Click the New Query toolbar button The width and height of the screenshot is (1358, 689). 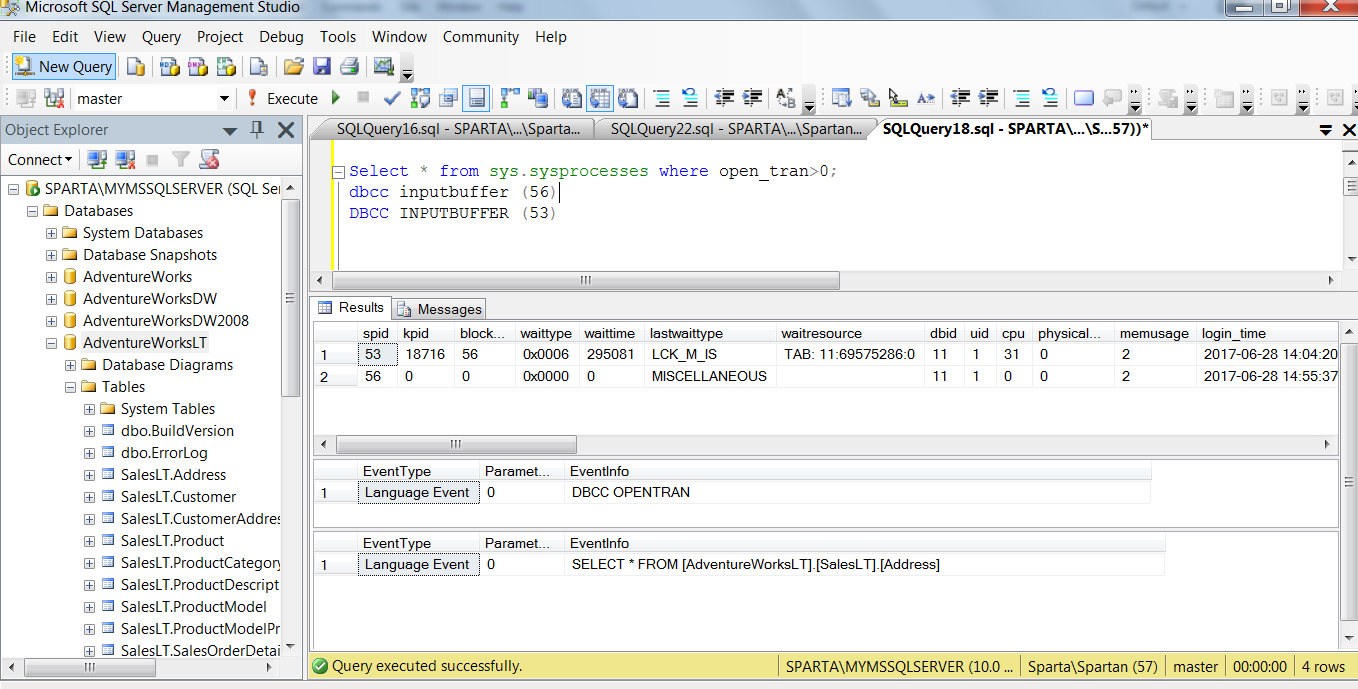64,67
